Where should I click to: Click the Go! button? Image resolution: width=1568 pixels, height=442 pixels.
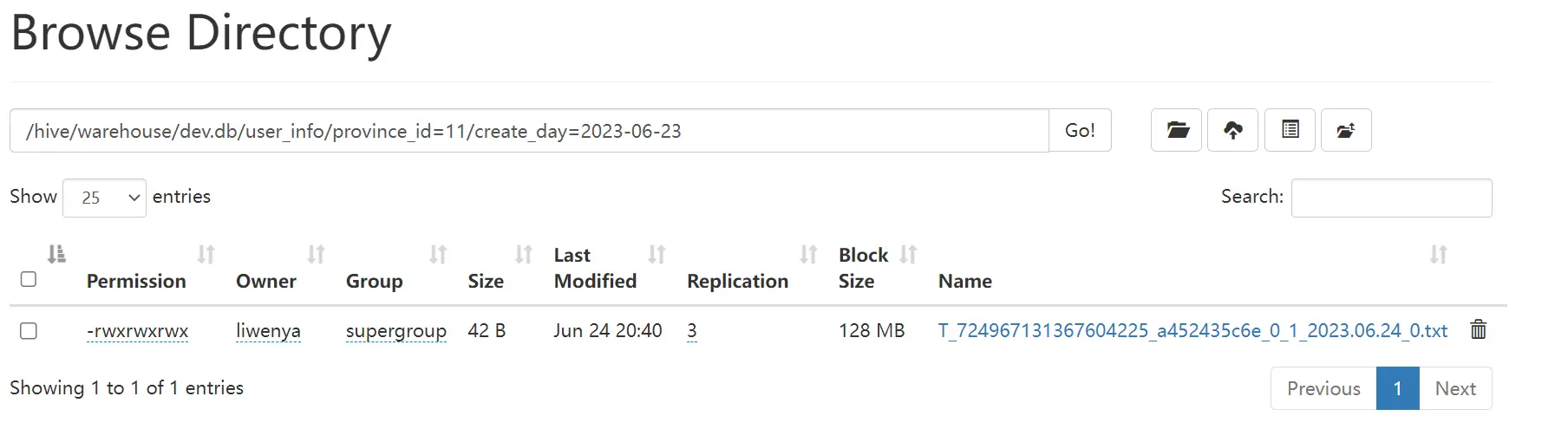(1080, 130)
